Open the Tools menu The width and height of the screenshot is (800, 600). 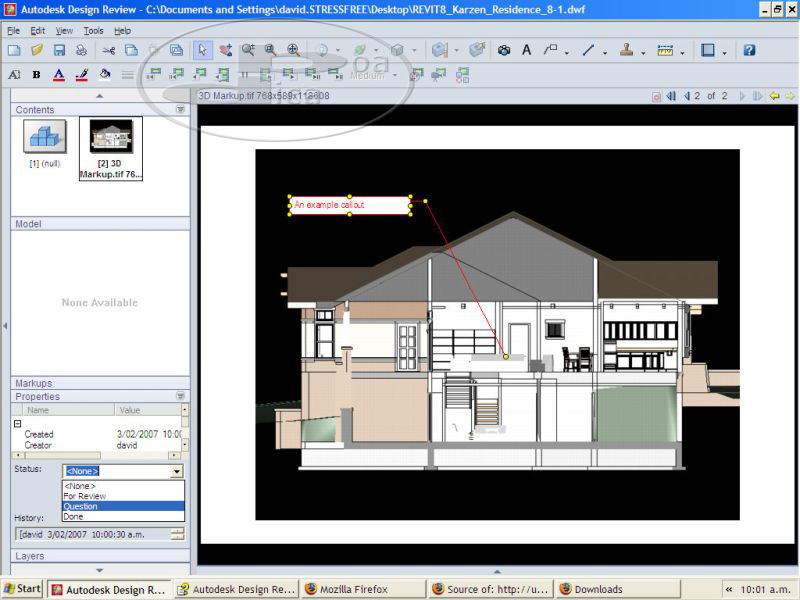(93, 31)
